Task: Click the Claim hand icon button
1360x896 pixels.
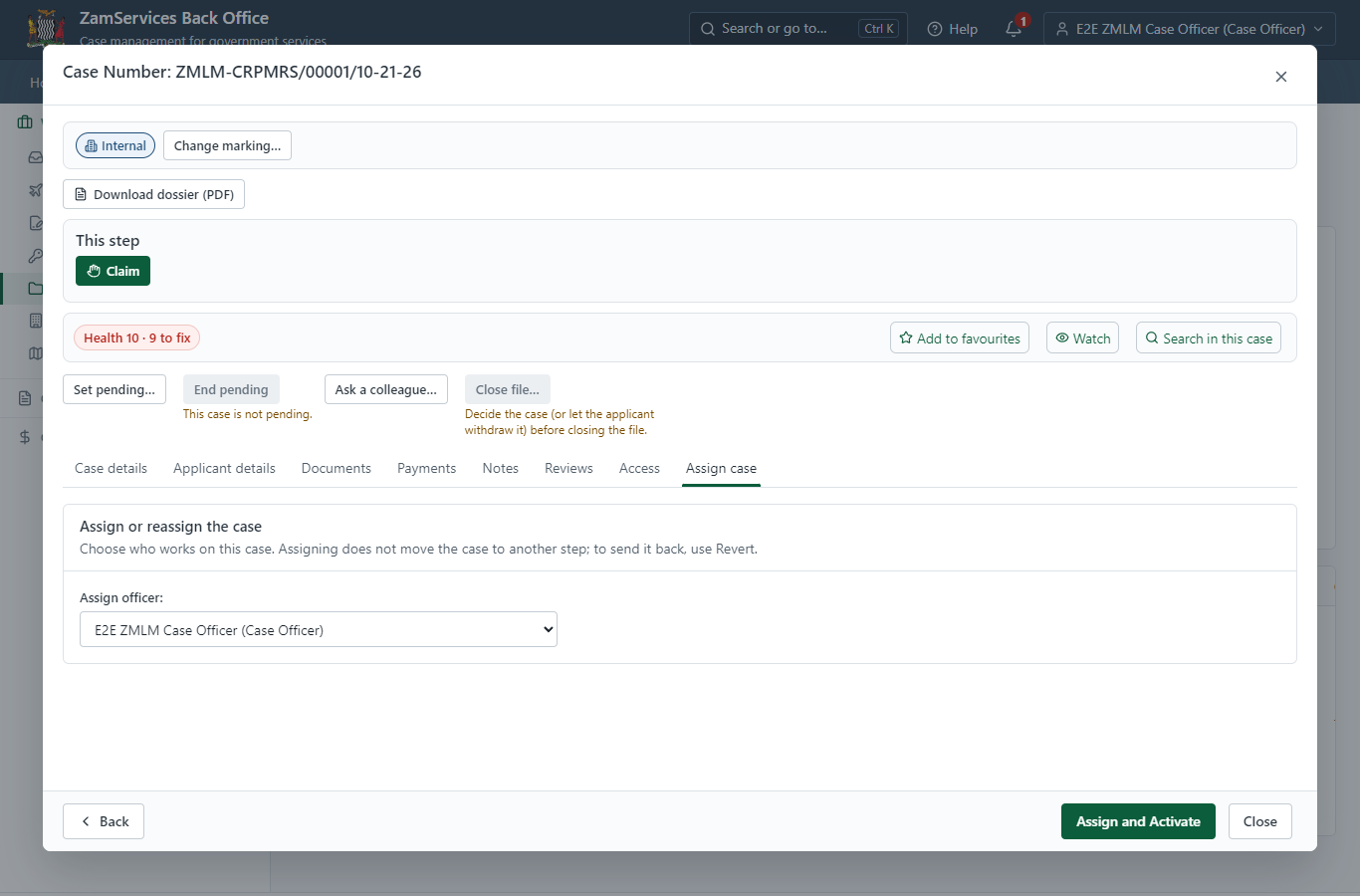Action: pos(94,271)
